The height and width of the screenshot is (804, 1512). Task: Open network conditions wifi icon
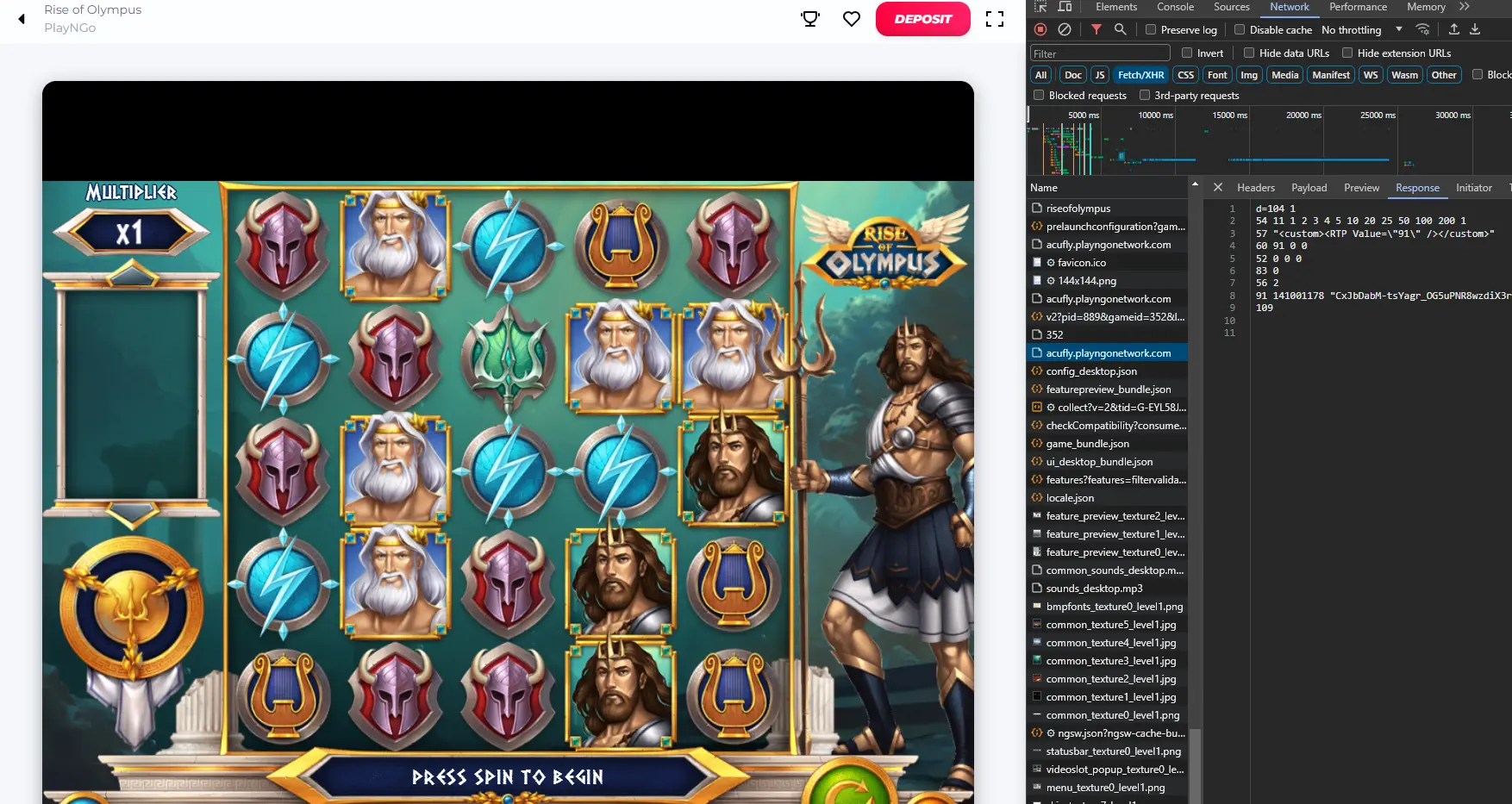pyautogui.click(x=1422, y=29)
